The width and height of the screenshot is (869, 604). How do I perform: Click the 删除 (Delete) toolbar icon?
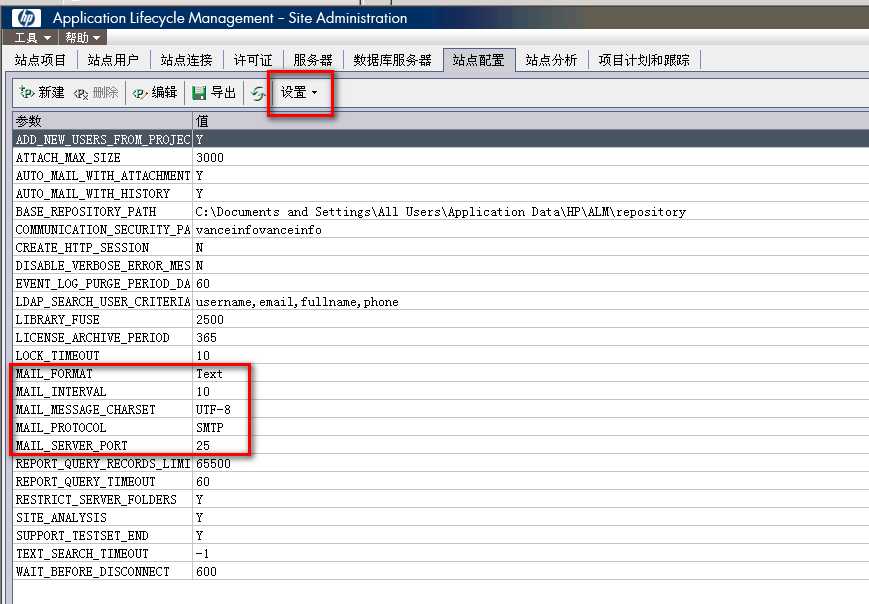point(81,93)
